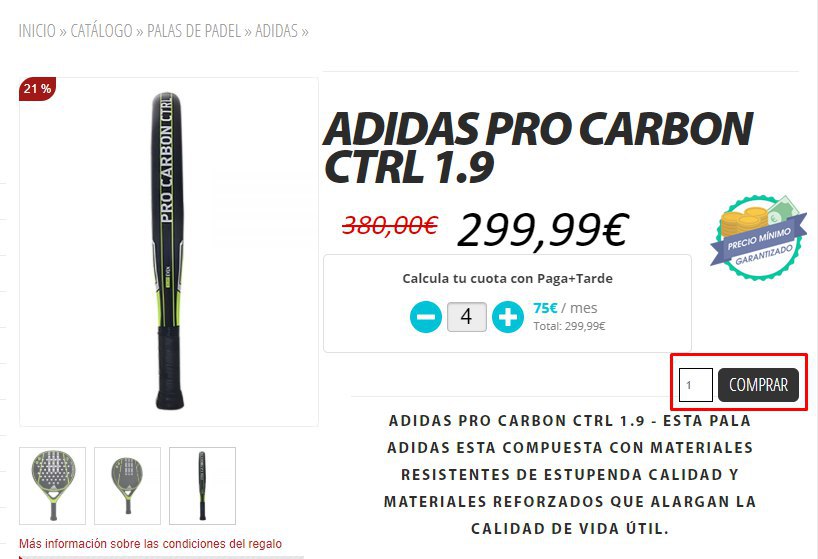Click the plus button to increase installments
Screen dimensions: 818x559
click(x=508, y=317)
